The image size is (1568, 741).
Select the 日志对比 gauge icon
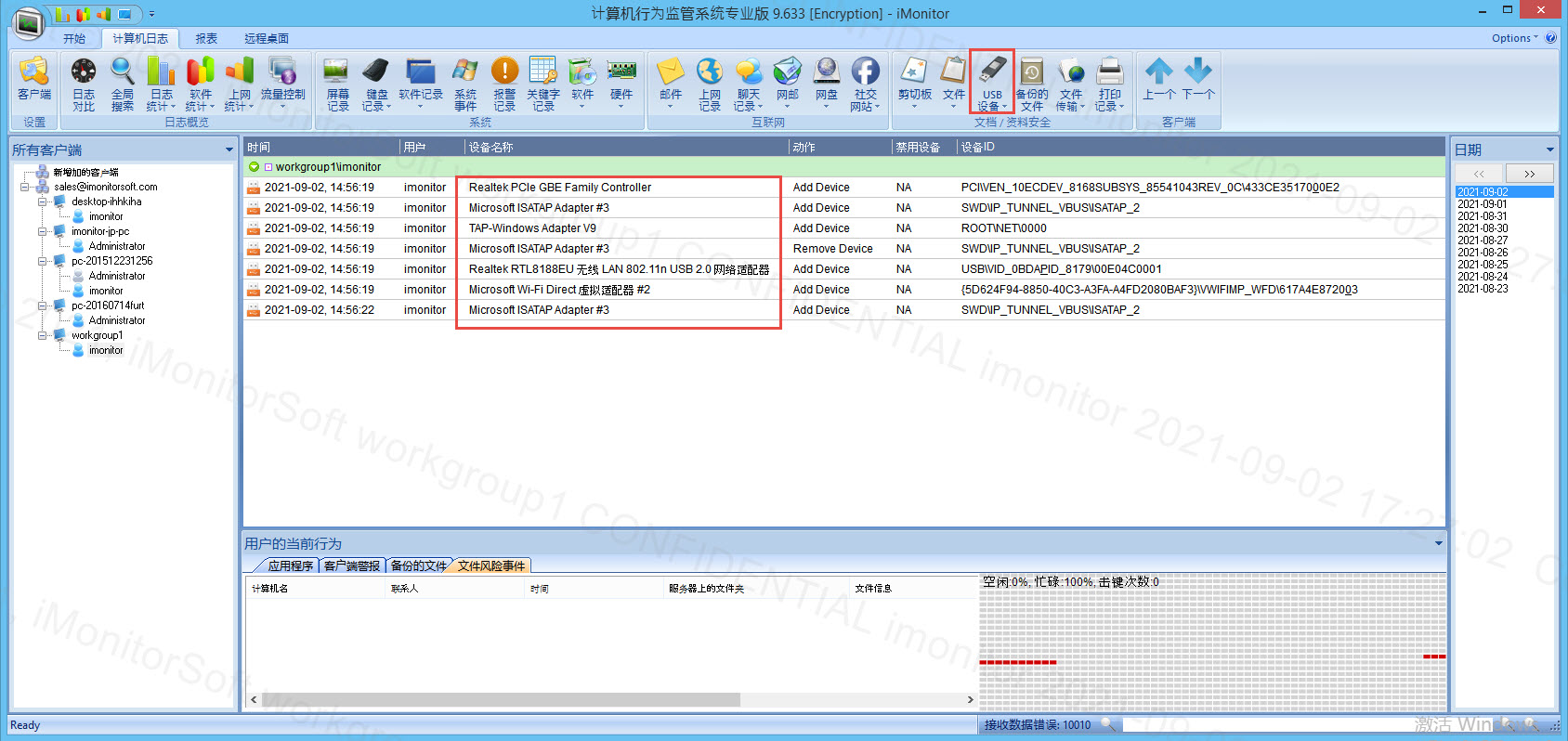coord(84,82)
